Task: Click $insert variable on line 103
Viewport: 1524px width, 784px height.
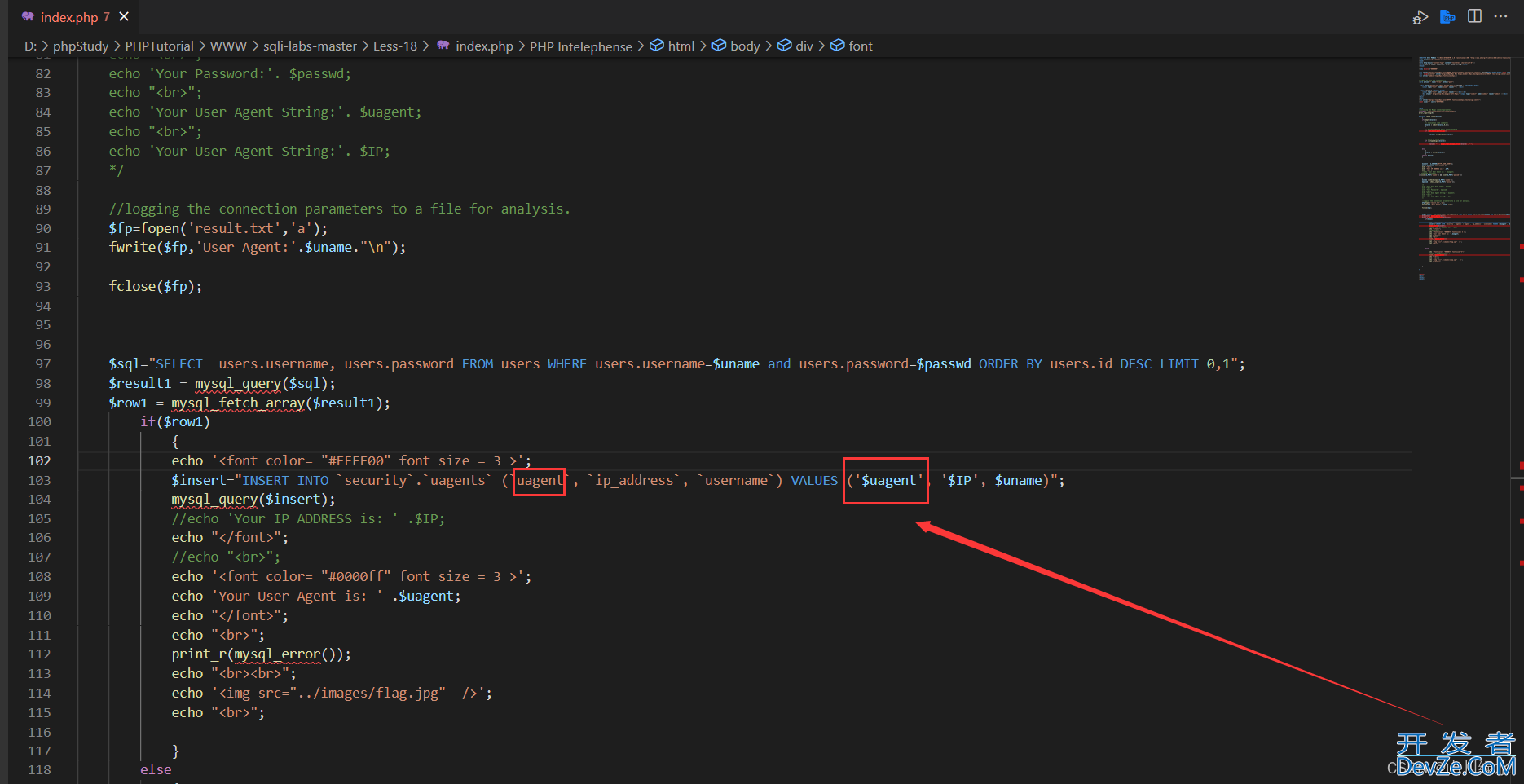Action: (199, 481)
